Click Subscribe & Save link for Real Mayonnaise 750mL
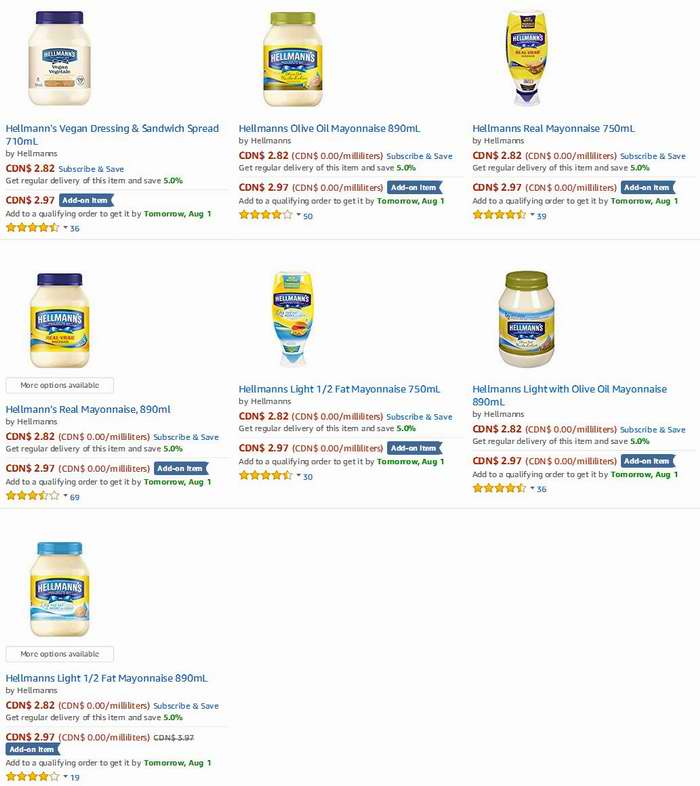This screenshot has height=786, width=700. tap(652, 156)
